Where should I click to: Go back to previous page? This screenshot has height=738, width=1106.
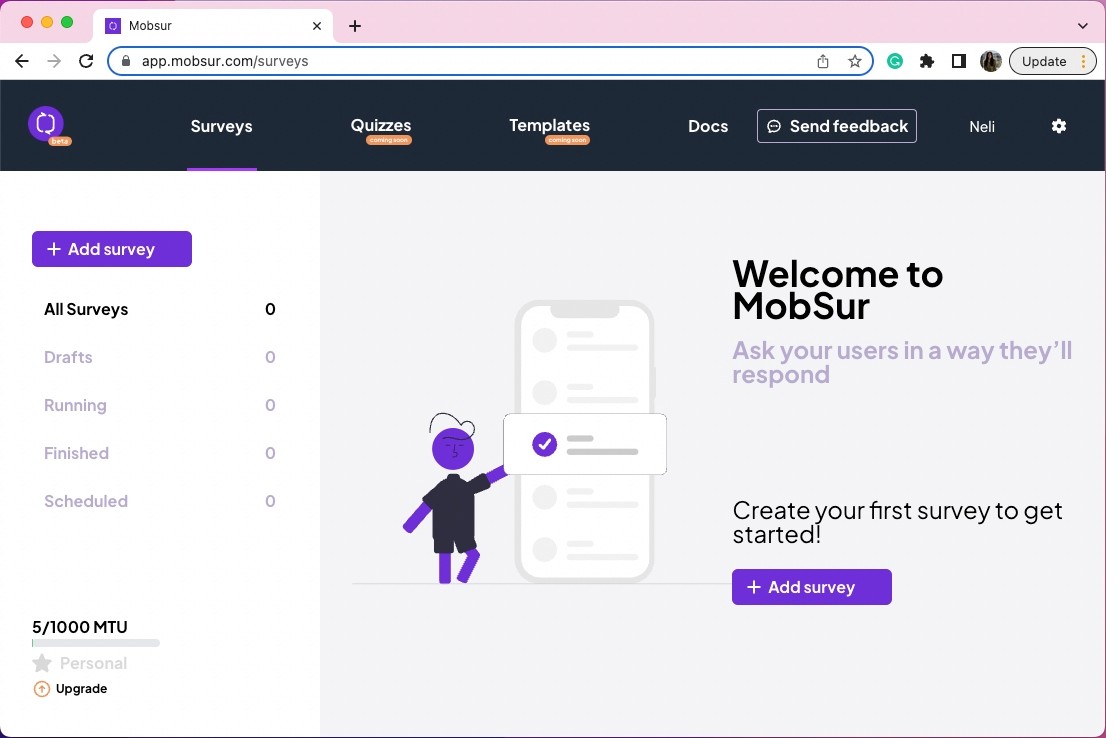click(22, 61)
